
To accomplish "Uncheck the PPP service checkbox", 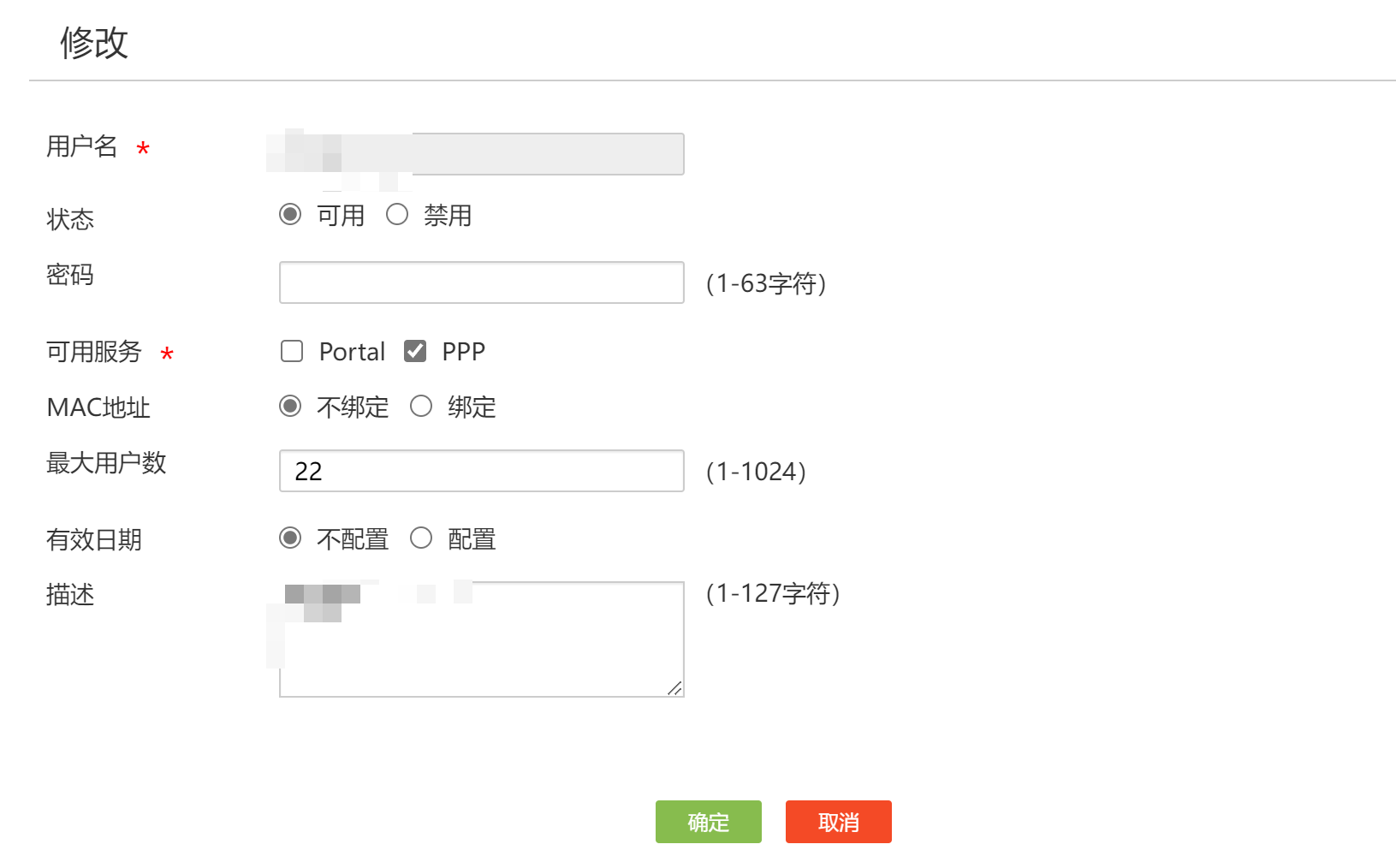I will (415, 351).
